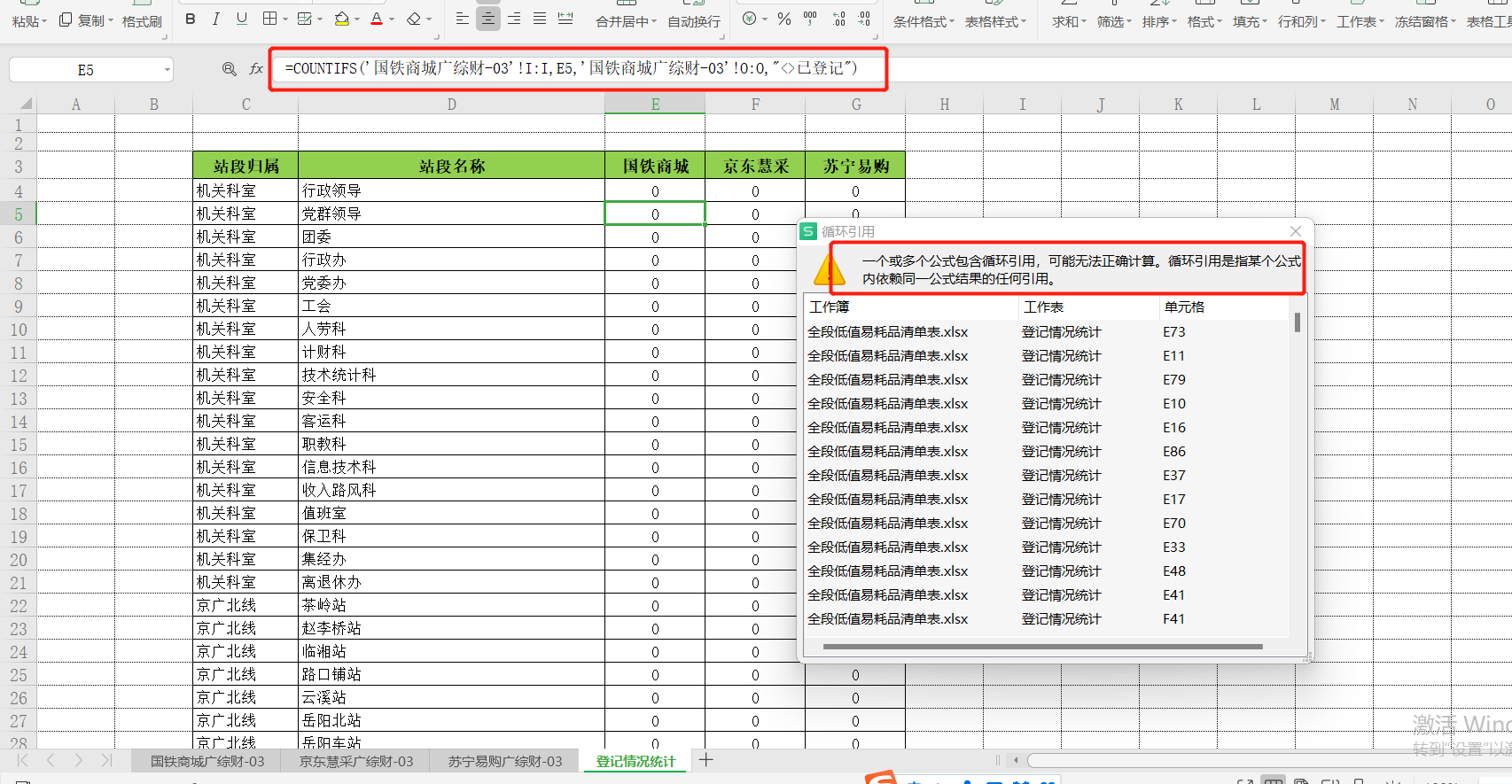This screenshot has width=1512, height=784.
Task: Toggle italic formatting
Action: tap(216, 19)
